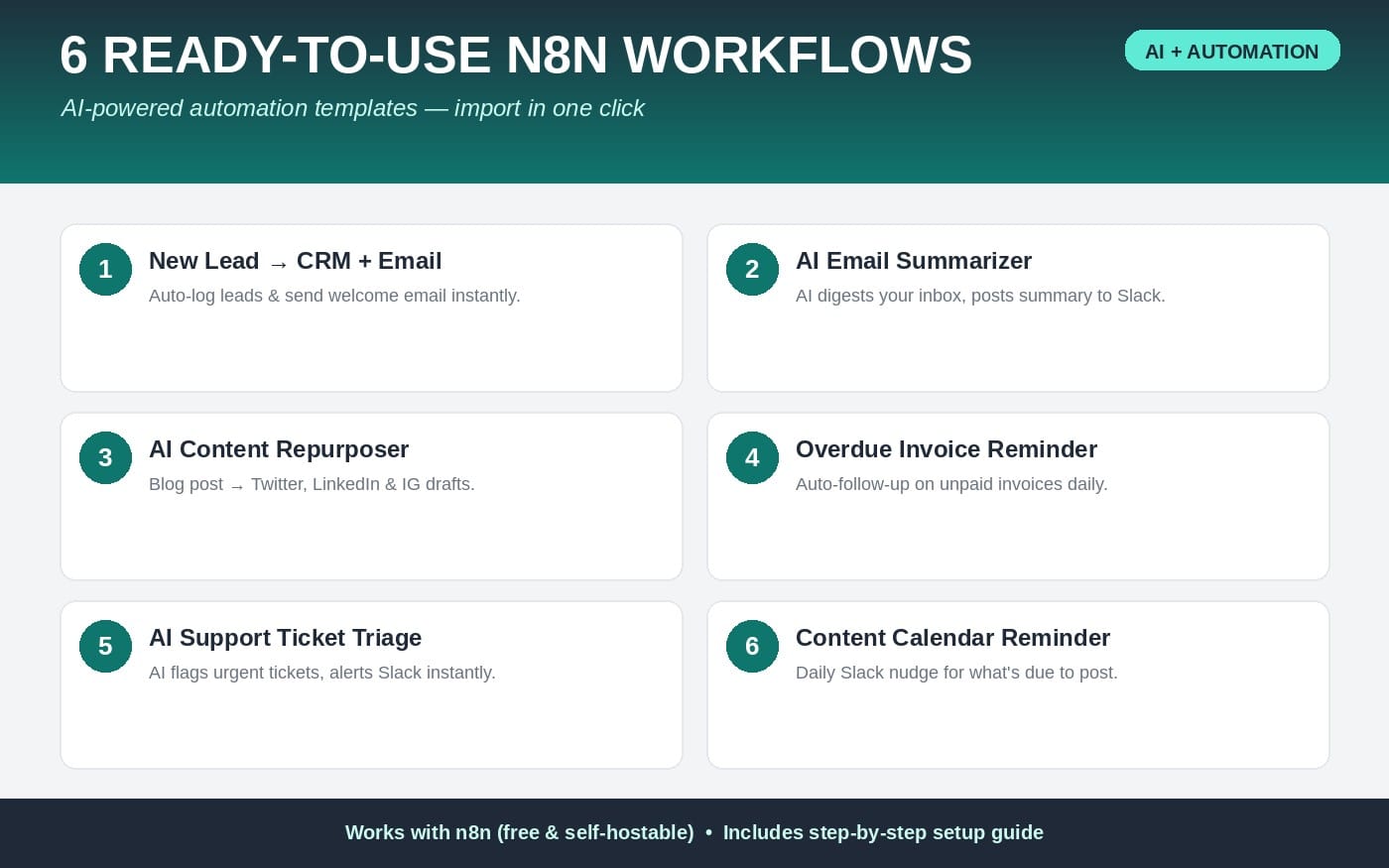
Task: Click 'Works with n8n (free & self-hostable)' footer text
Action: (x=520, y=832)
